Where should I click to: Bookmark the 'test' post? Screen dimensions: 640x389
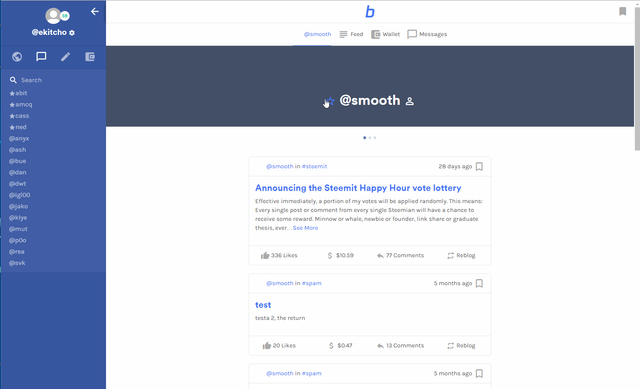tap(480, 283)
